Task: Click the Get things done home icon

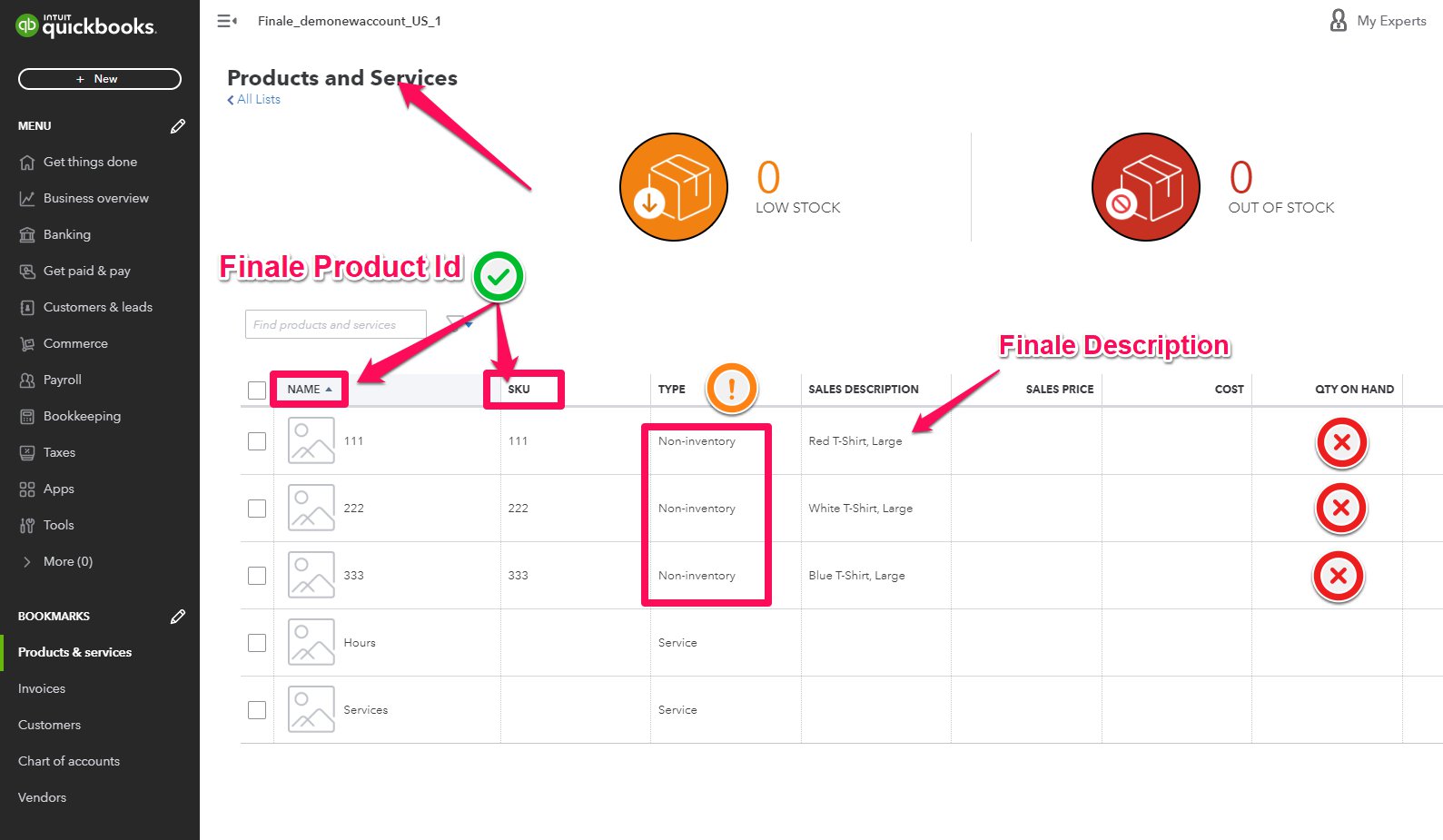Action: pos(27,163)
